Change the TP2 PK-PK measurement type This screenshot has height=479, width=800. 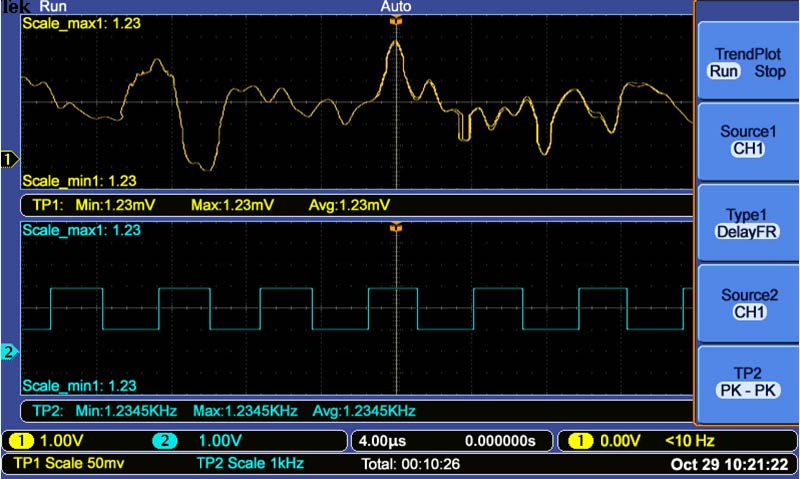click(747, 385)
